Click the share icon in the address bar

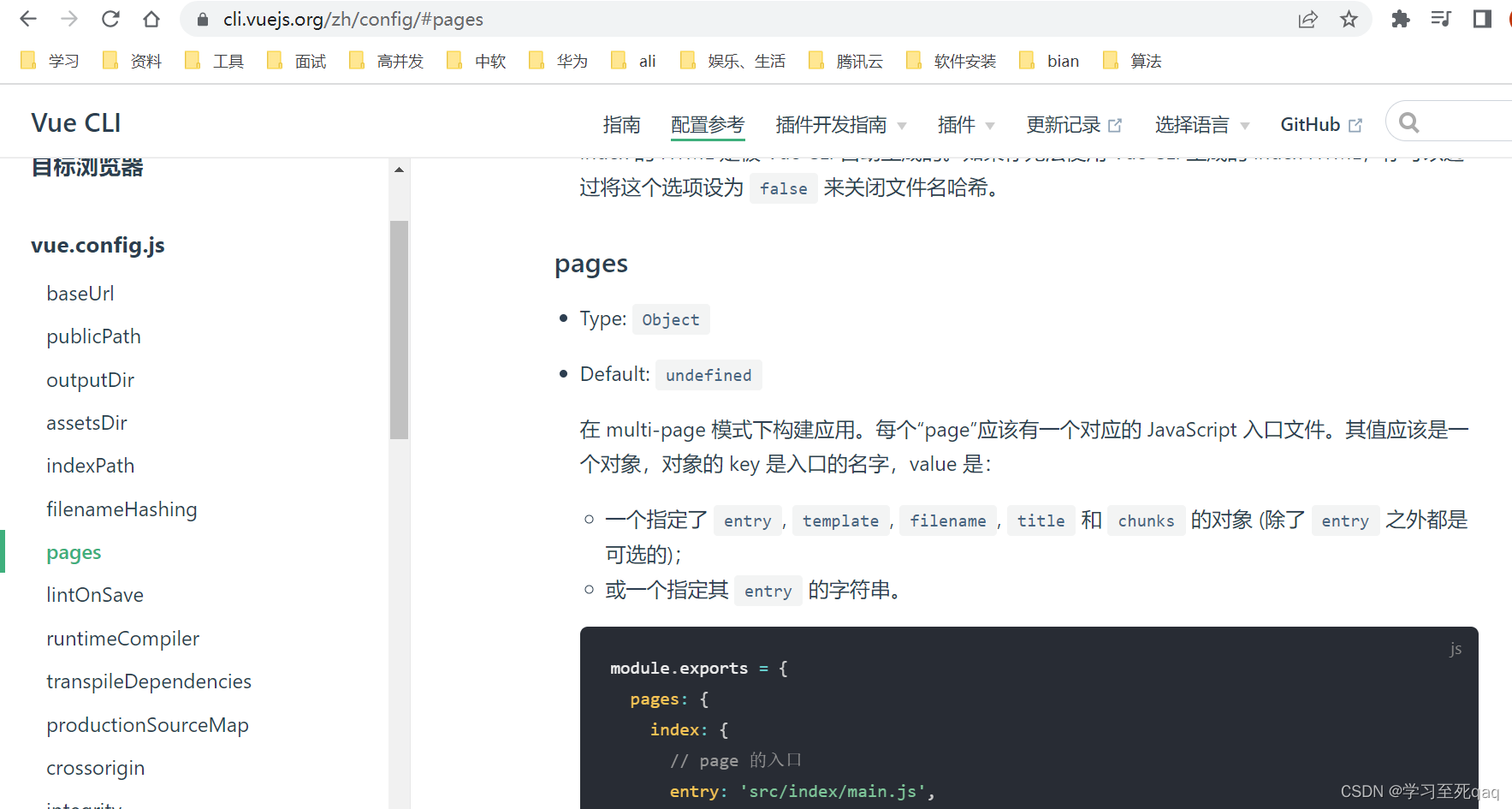1307,19
